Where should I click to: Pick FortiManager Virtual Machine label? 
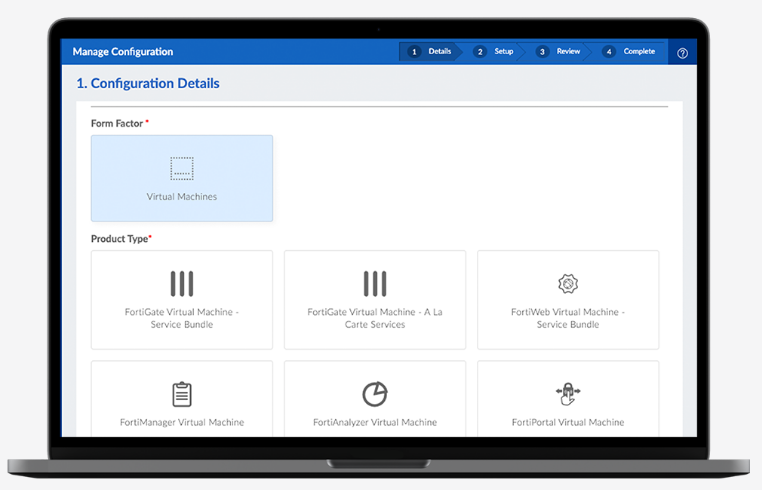coord(182,422)
